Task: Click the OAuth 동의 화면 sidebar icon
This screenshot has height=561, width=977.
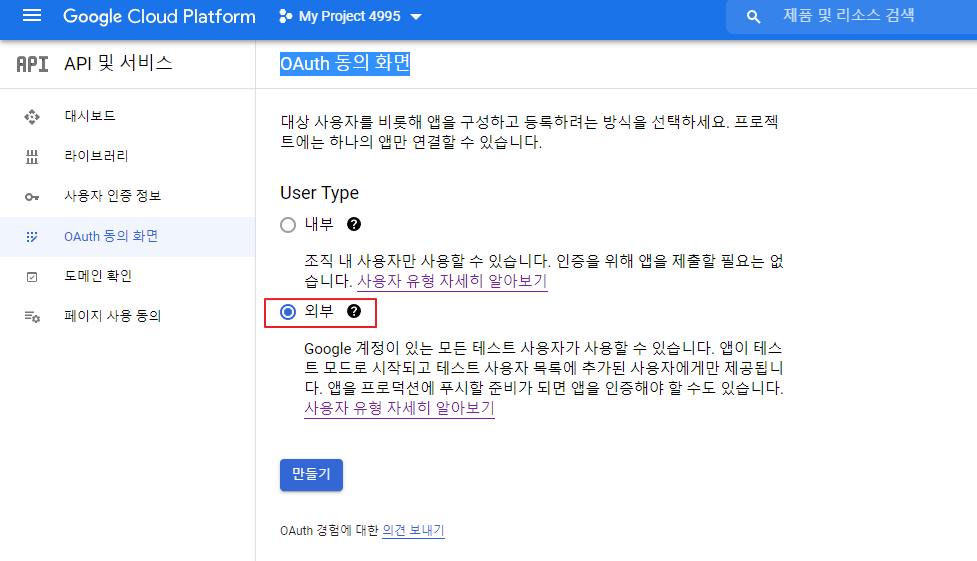Action: coord(32,237)
